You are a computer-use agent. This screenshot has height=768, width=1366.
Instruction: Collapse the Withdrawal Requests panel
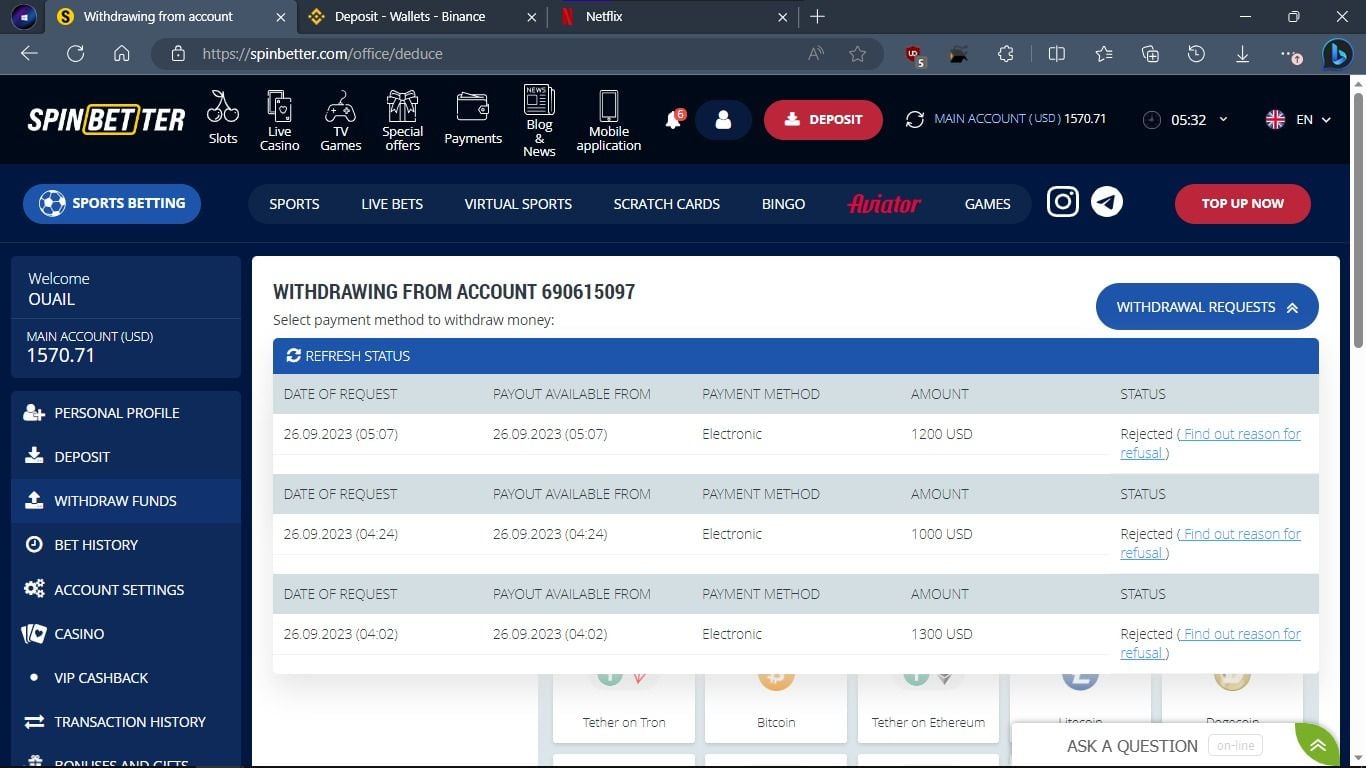click(1207, 307)
